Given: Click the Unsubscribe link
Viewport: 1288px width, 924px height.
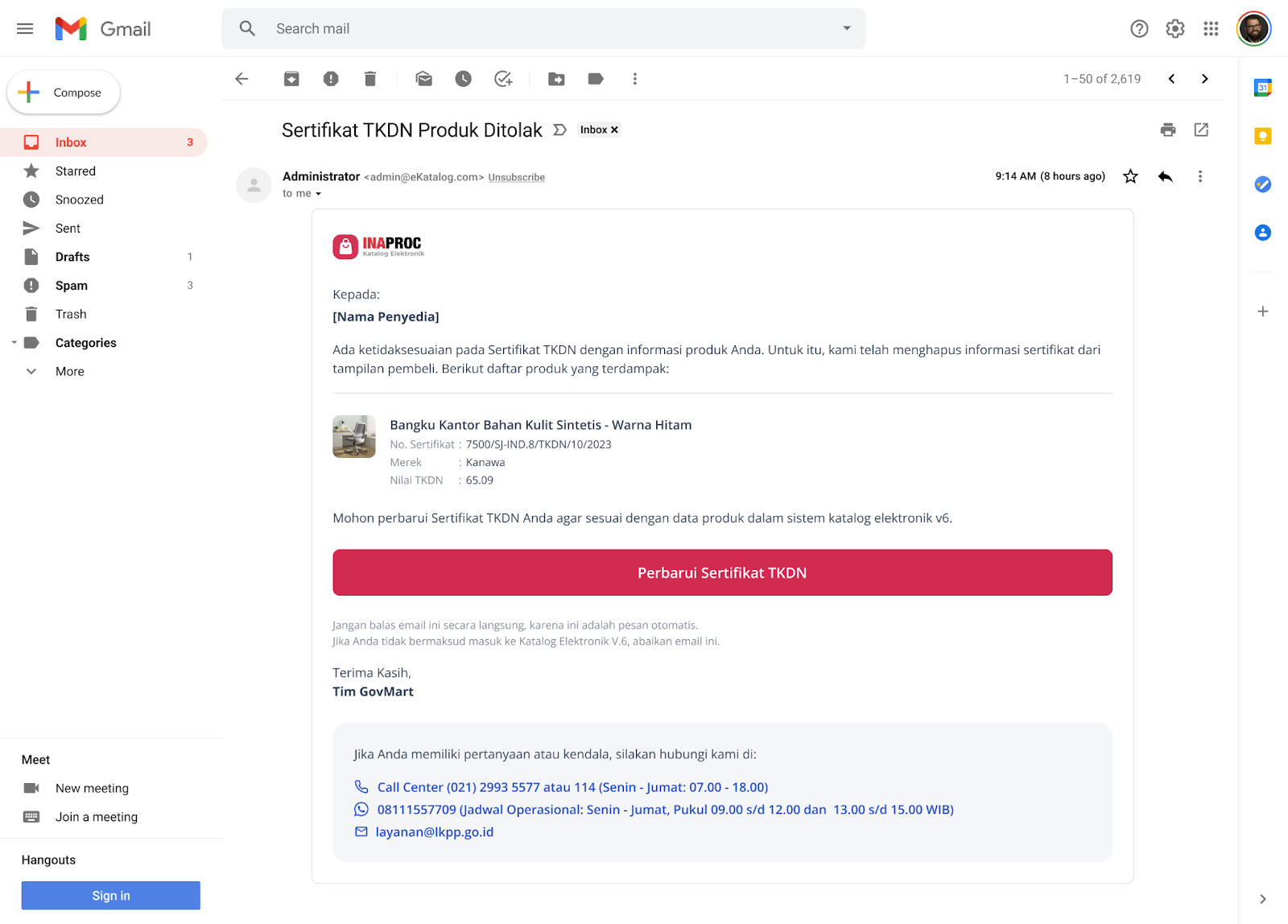Looking at the screenshot, I should coord(516,177).
